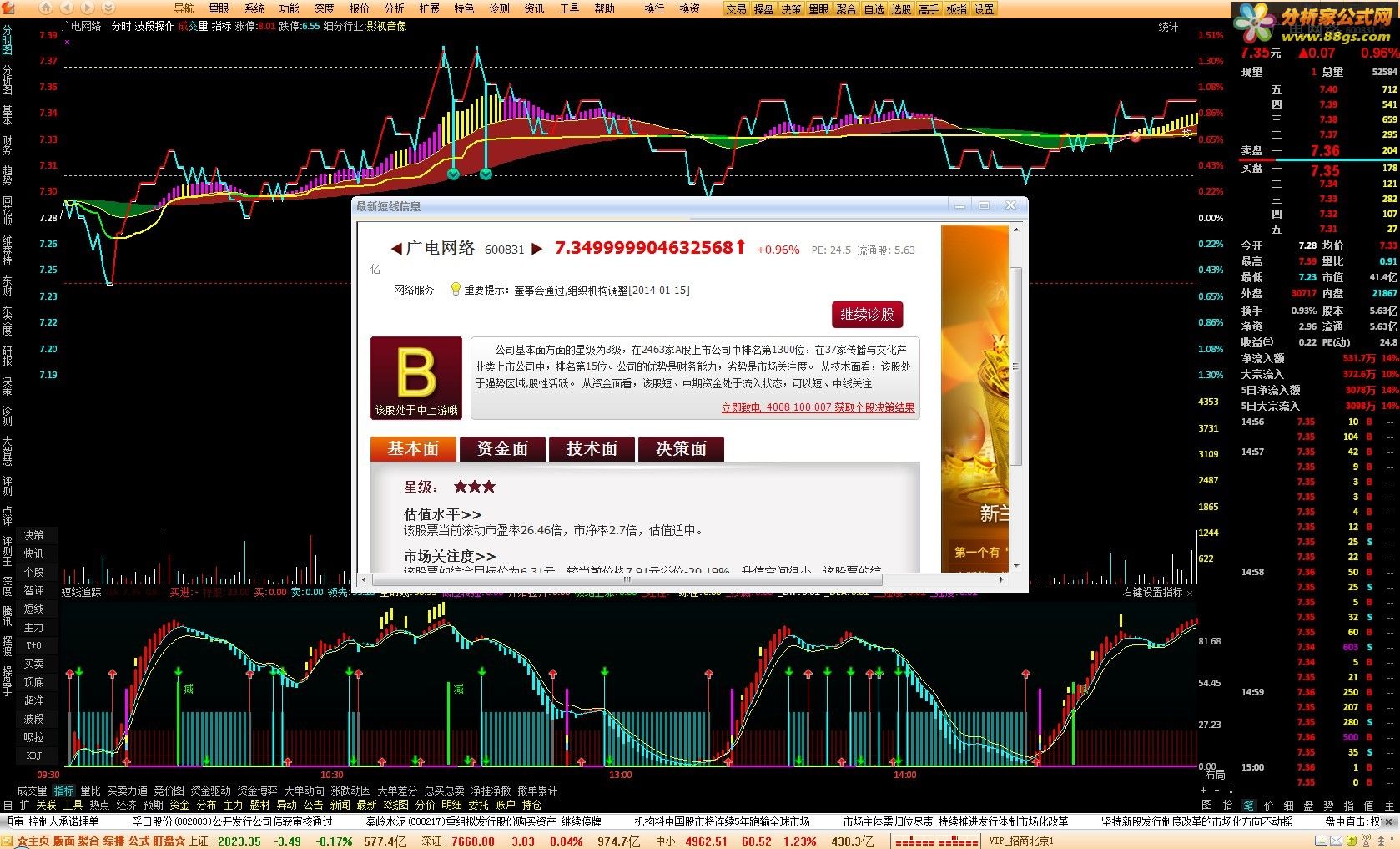Click the dialog horizontal scrollbar thumb
Viewport: 1400px width, 849px height.
(627, 579)
